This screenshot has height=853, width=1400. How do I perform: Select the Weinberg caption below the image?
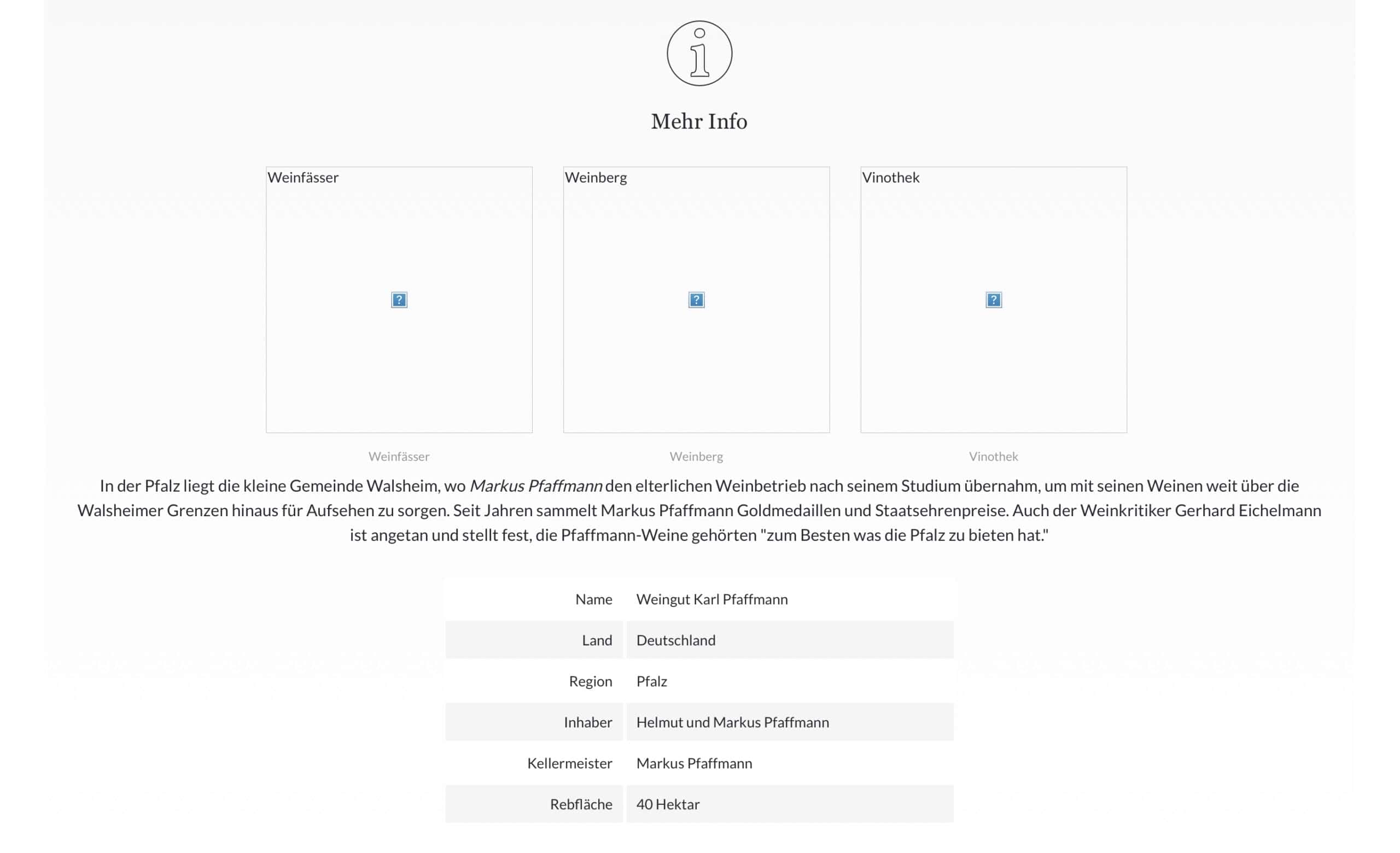[697, 456]
